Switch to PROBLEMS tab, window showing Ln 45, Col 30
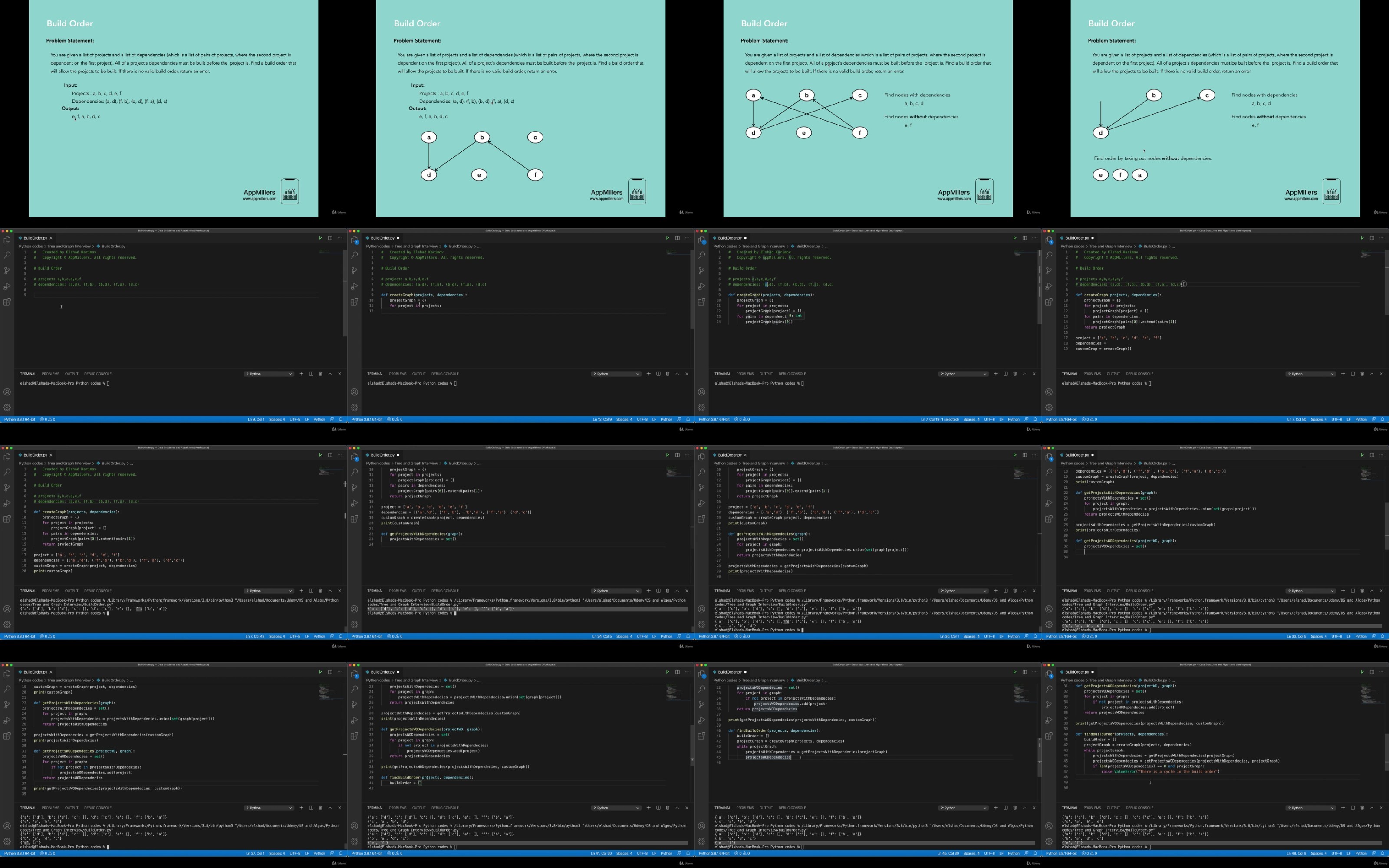Screen dimensions: 1389x868 (744, 808)
